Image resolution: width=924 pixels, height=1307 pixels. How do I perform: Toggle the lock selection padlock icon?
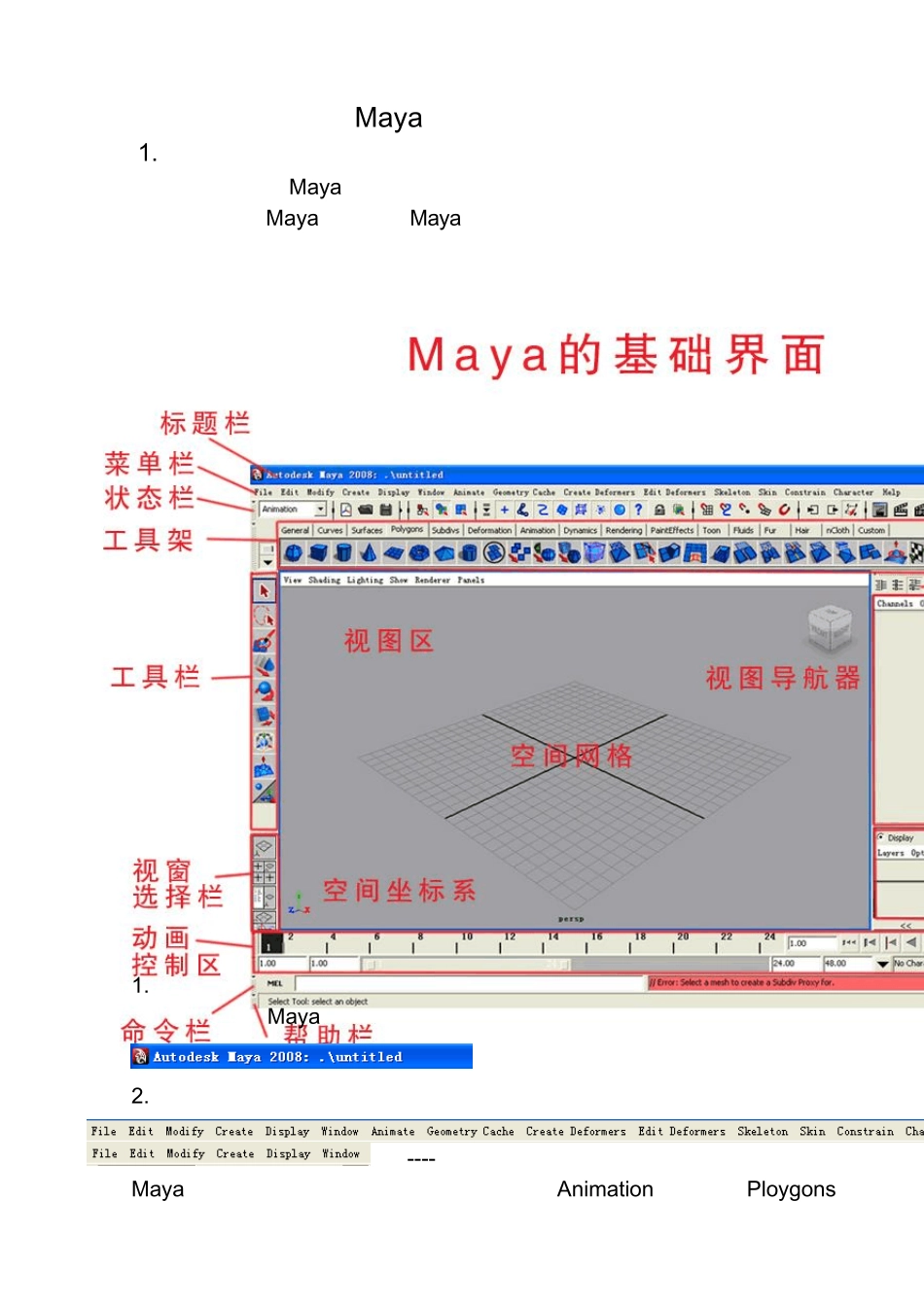point(659,510)
